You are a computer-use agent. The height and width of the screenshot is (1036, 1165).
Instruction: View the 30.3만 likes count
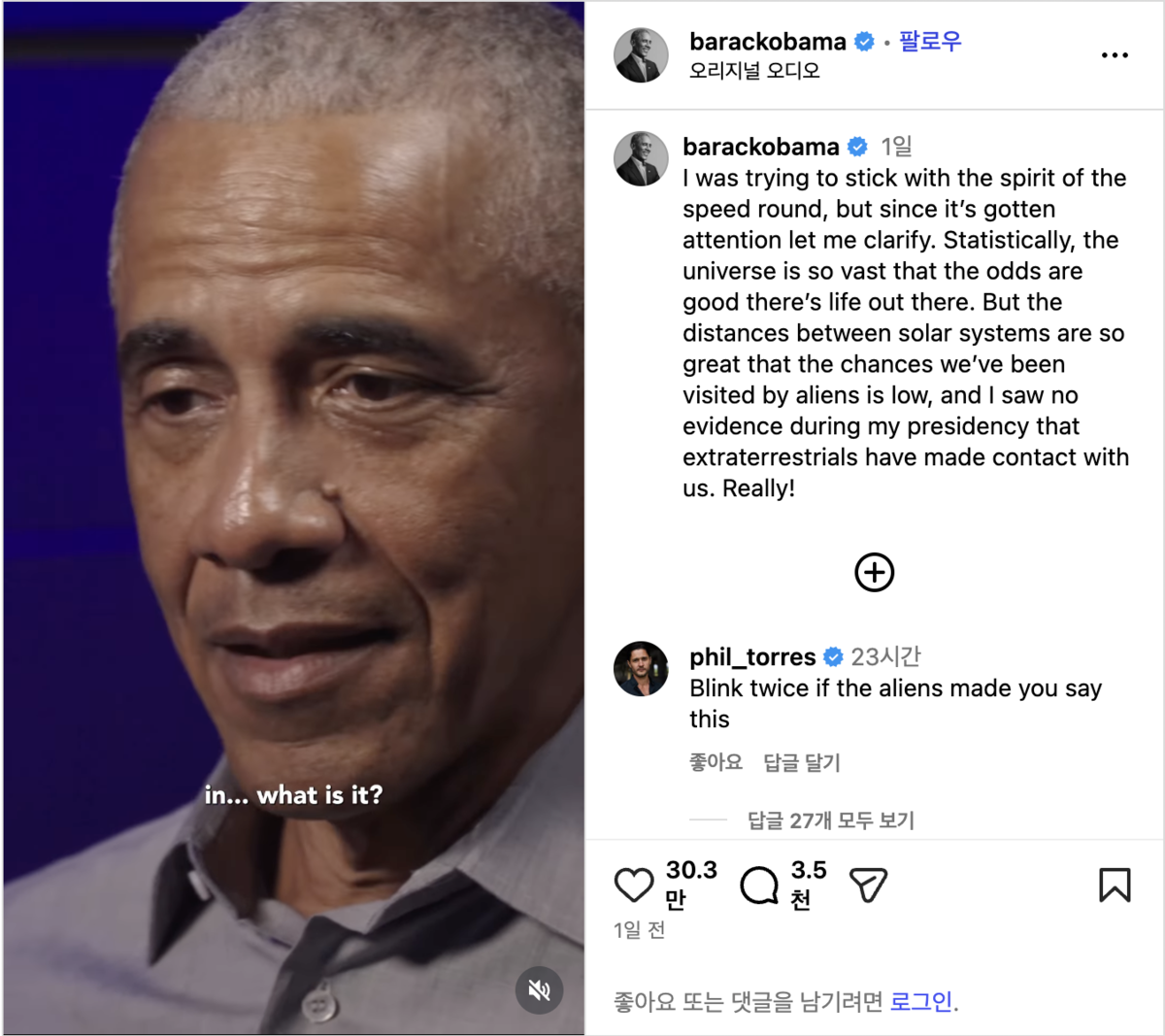691,885
